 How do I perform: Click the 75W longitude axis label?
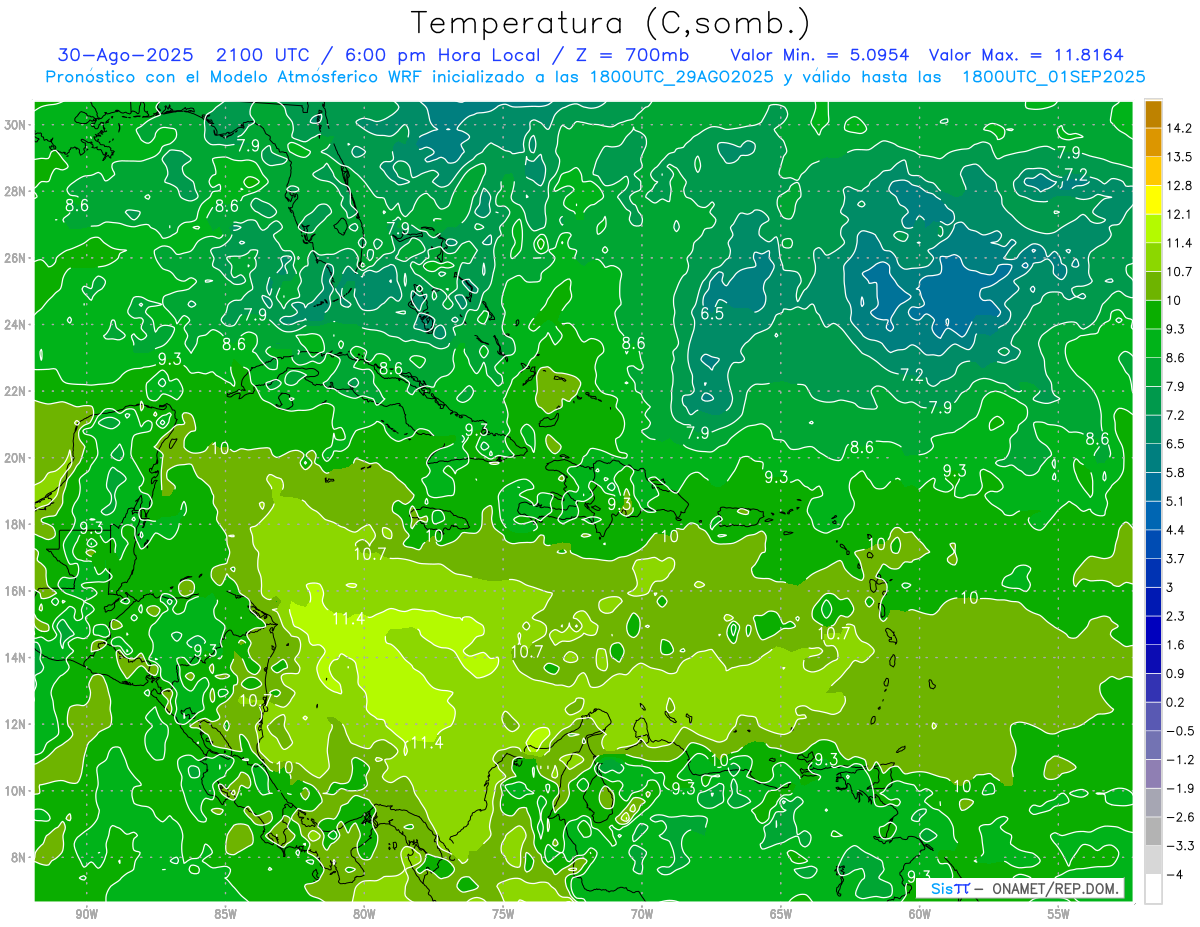click(503, 914)
